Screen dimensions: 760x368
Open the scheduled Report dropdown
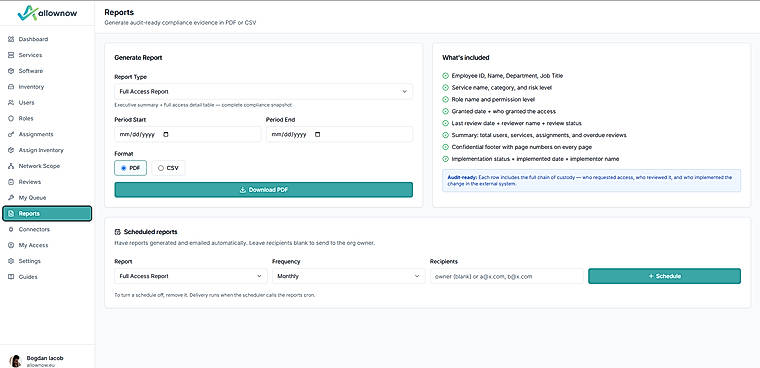pyautogui.click(x=190, y=276)
